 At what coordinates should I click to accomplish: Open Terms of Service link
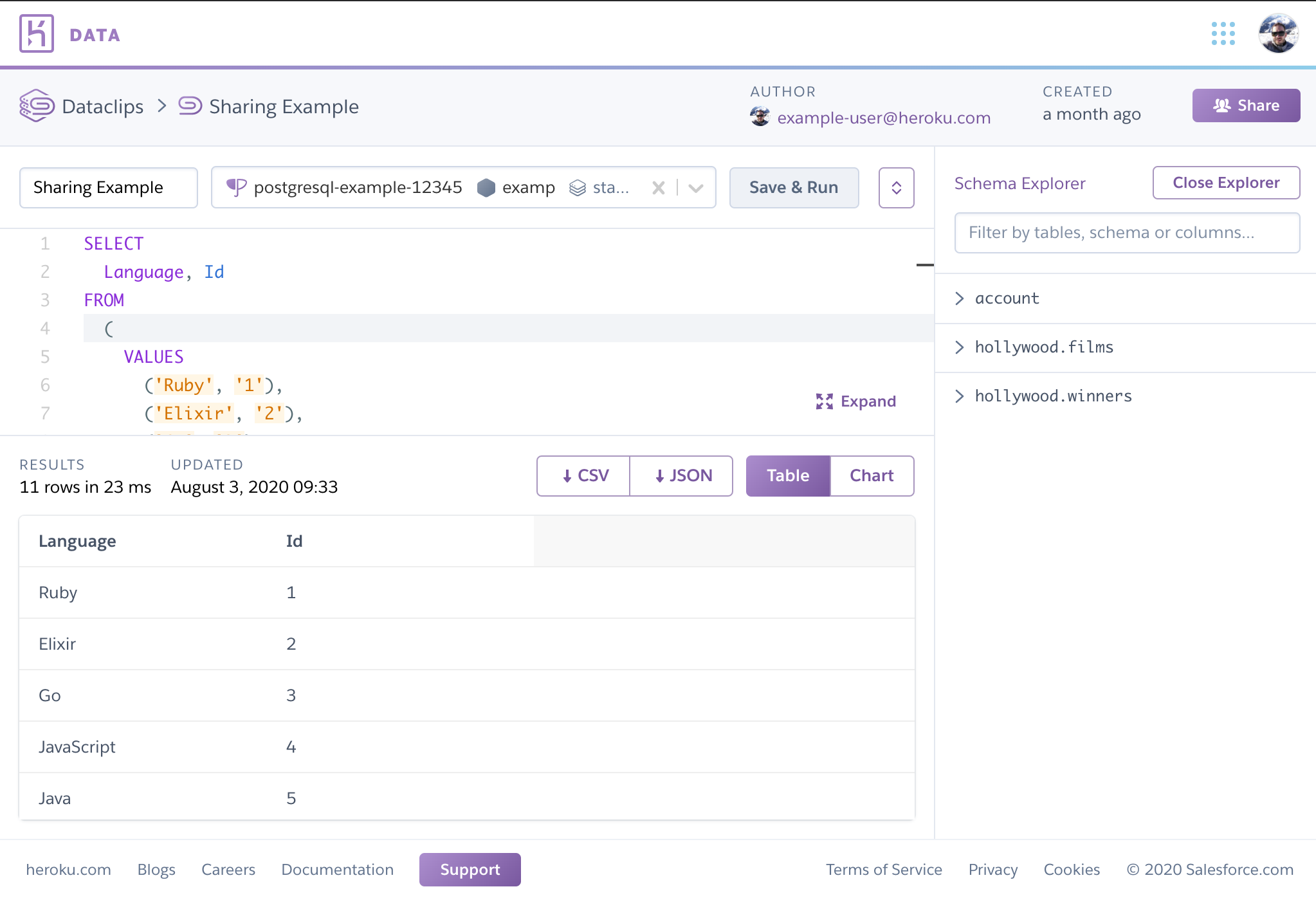[x=884, y=870]
